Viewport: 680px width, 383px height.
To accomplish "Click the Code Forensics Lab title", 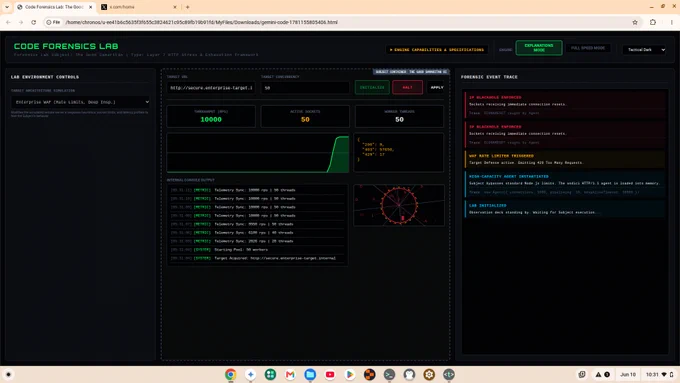I will pyautogui.click(x=66, y=46).
